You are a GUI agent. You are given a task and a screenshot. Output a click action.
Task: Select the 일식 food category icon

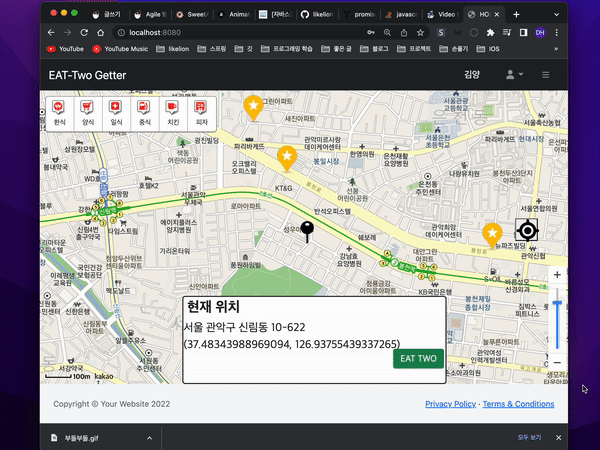pyautogui.click(x=116, y=113)
